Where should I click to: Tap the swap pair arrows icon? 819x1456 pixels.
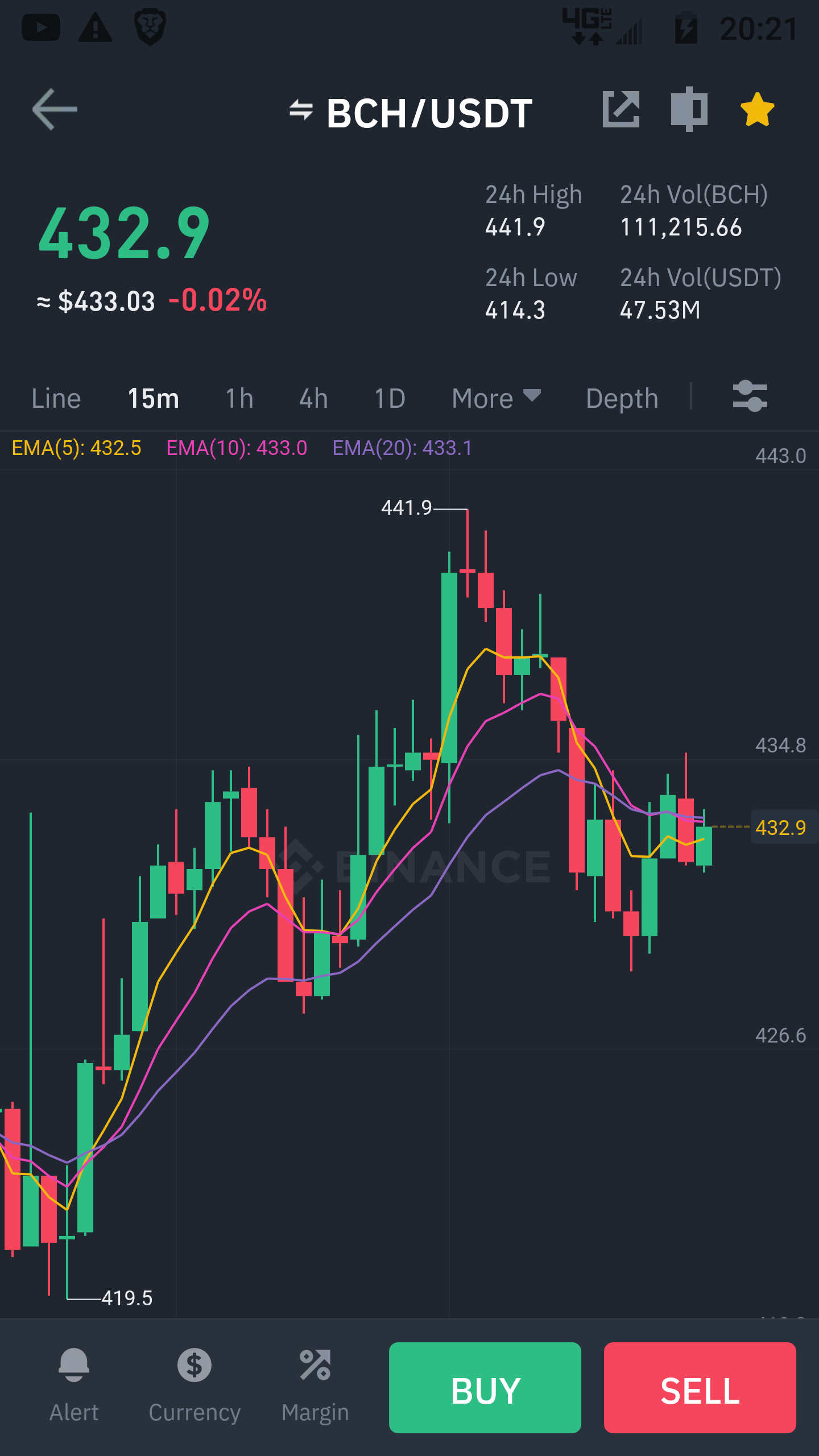tap(301, 110)
